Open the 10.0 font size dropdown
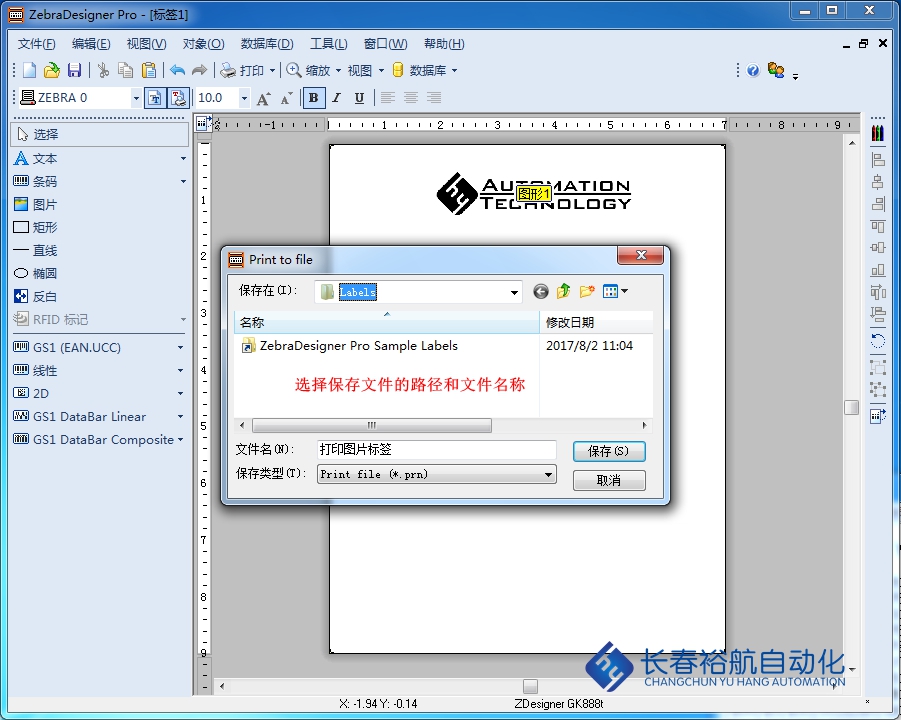 (x=244, y=98)
